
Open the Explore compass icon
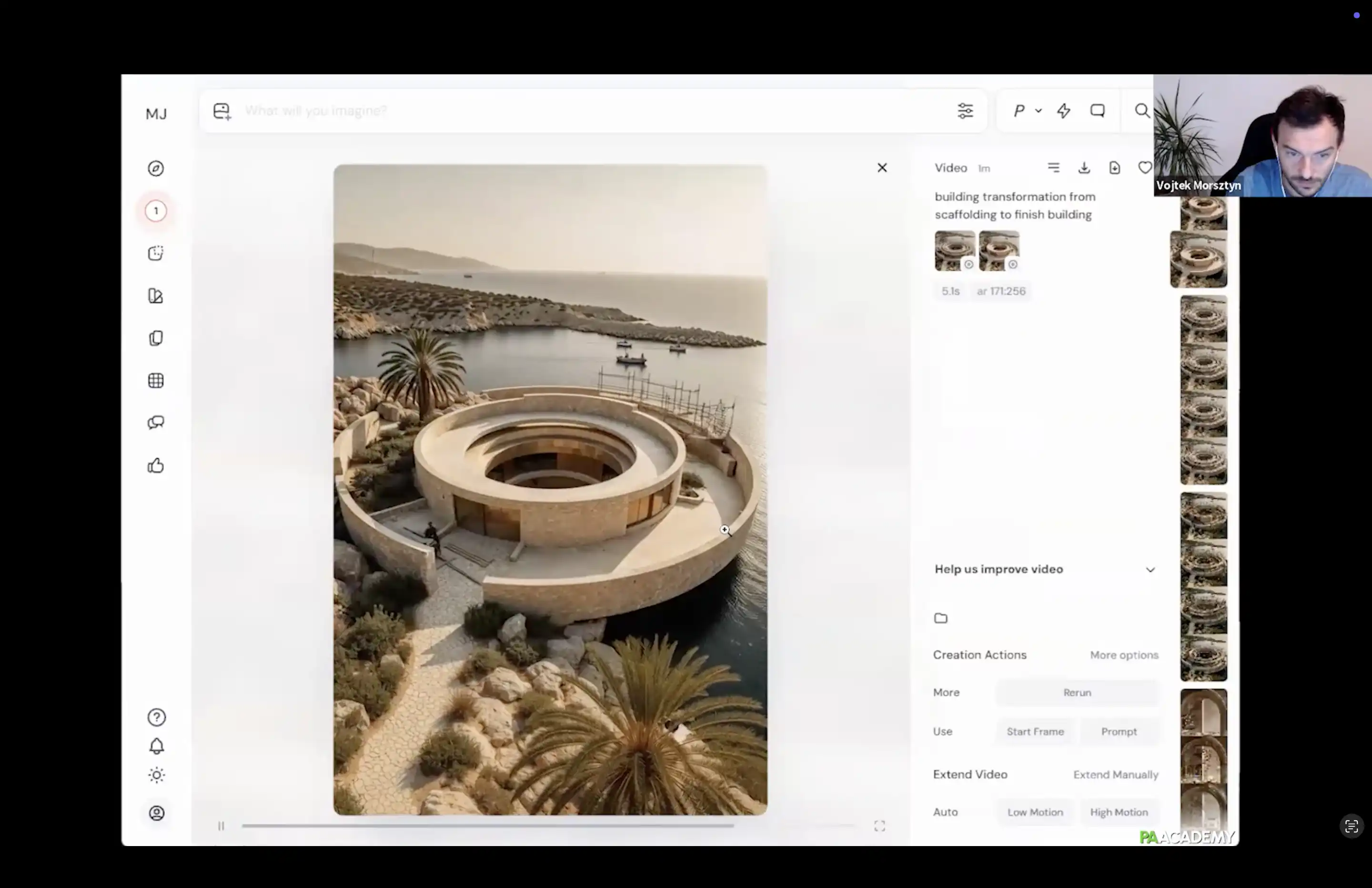tap(156, 168)
